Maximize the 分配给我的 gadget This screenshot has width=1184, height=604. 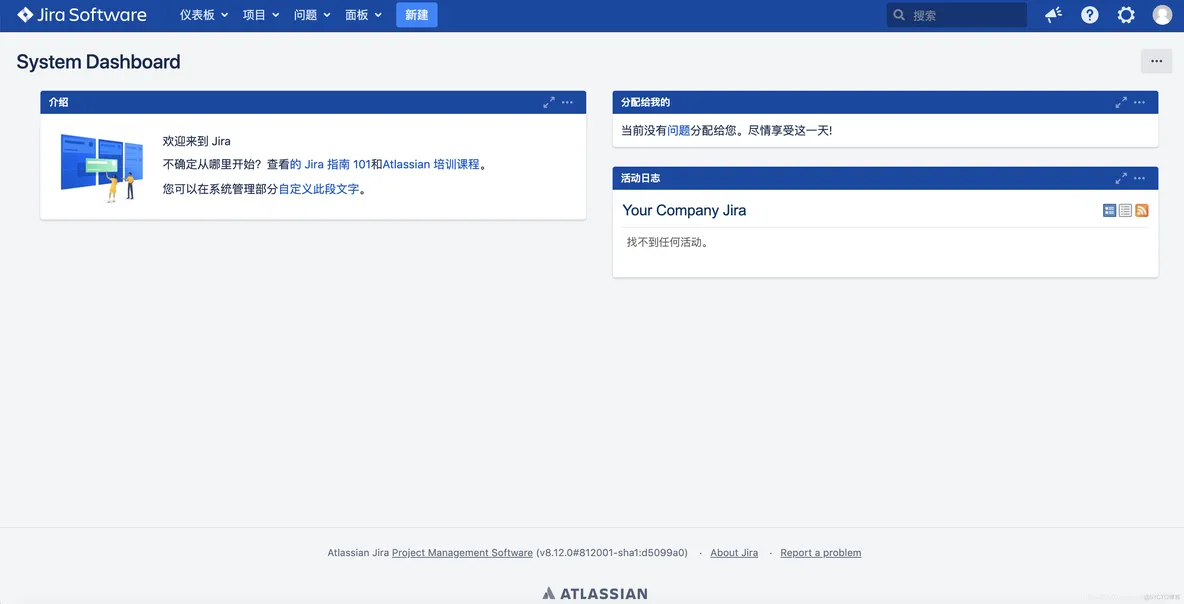[x=1121, y=102]
